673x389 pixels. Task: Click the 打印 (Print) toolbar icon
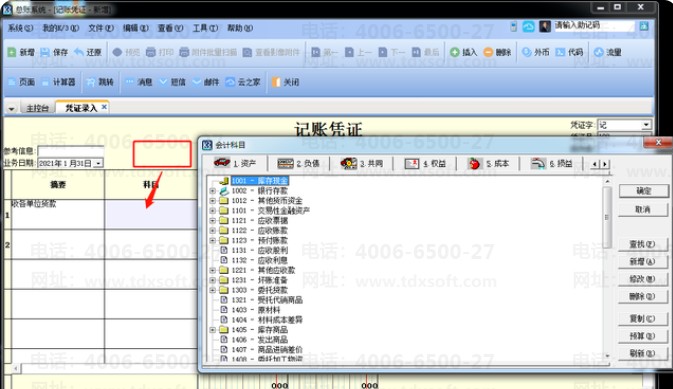point(151,52)
